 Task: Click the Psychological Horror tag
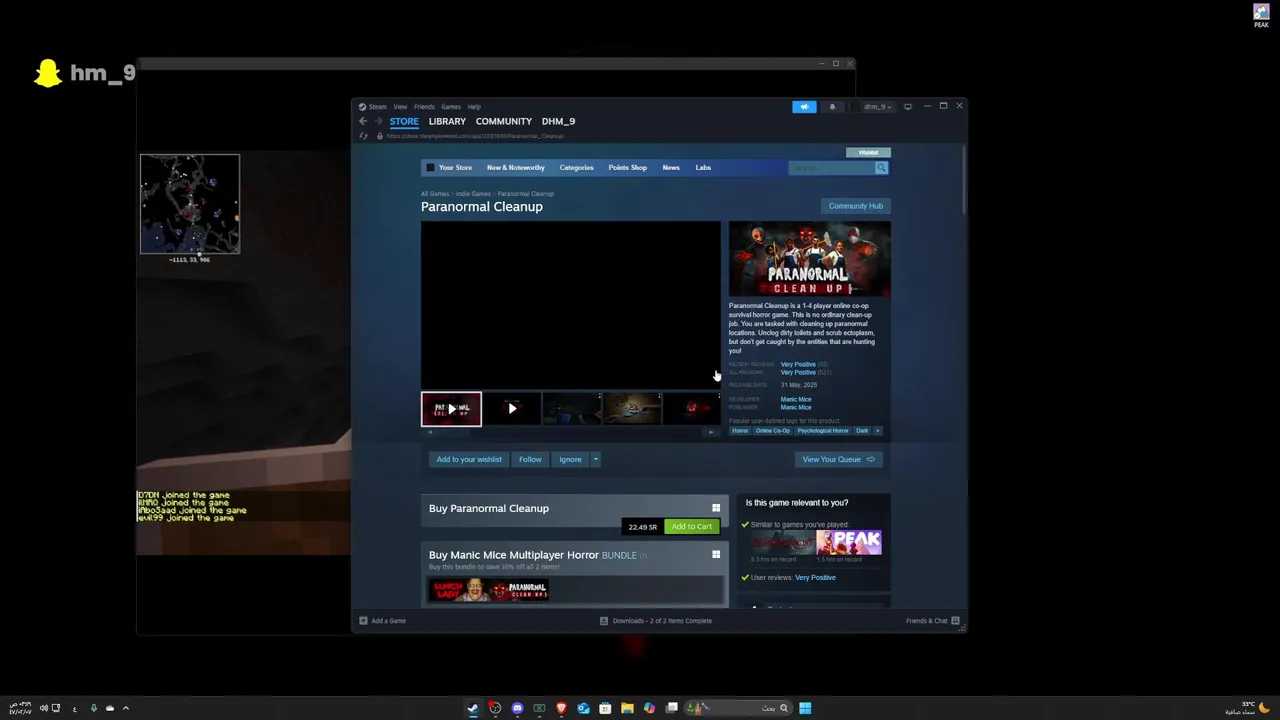pos(823,431)
